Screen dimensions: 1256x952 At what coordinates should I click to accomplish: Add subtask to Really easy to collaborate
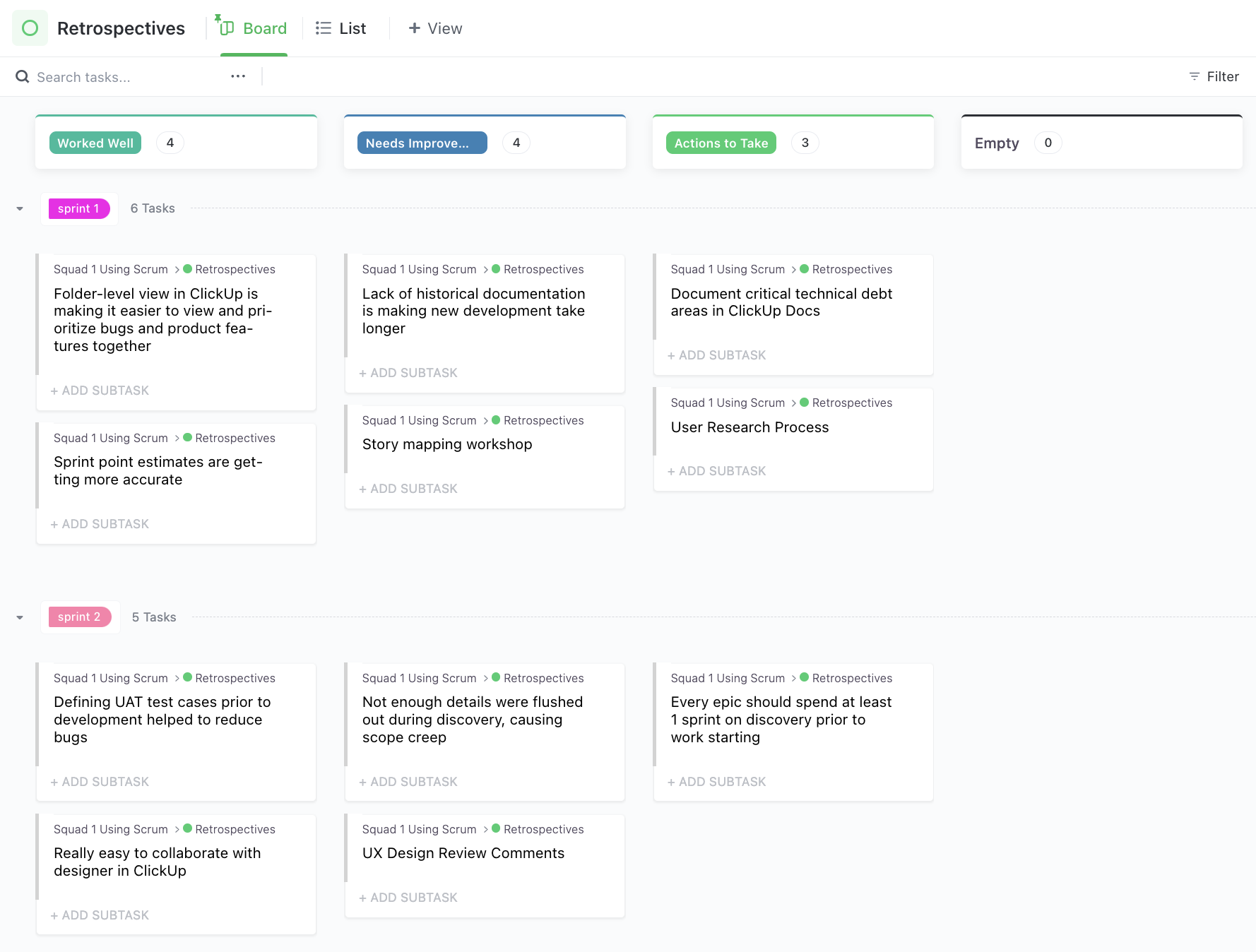[100, 915]
